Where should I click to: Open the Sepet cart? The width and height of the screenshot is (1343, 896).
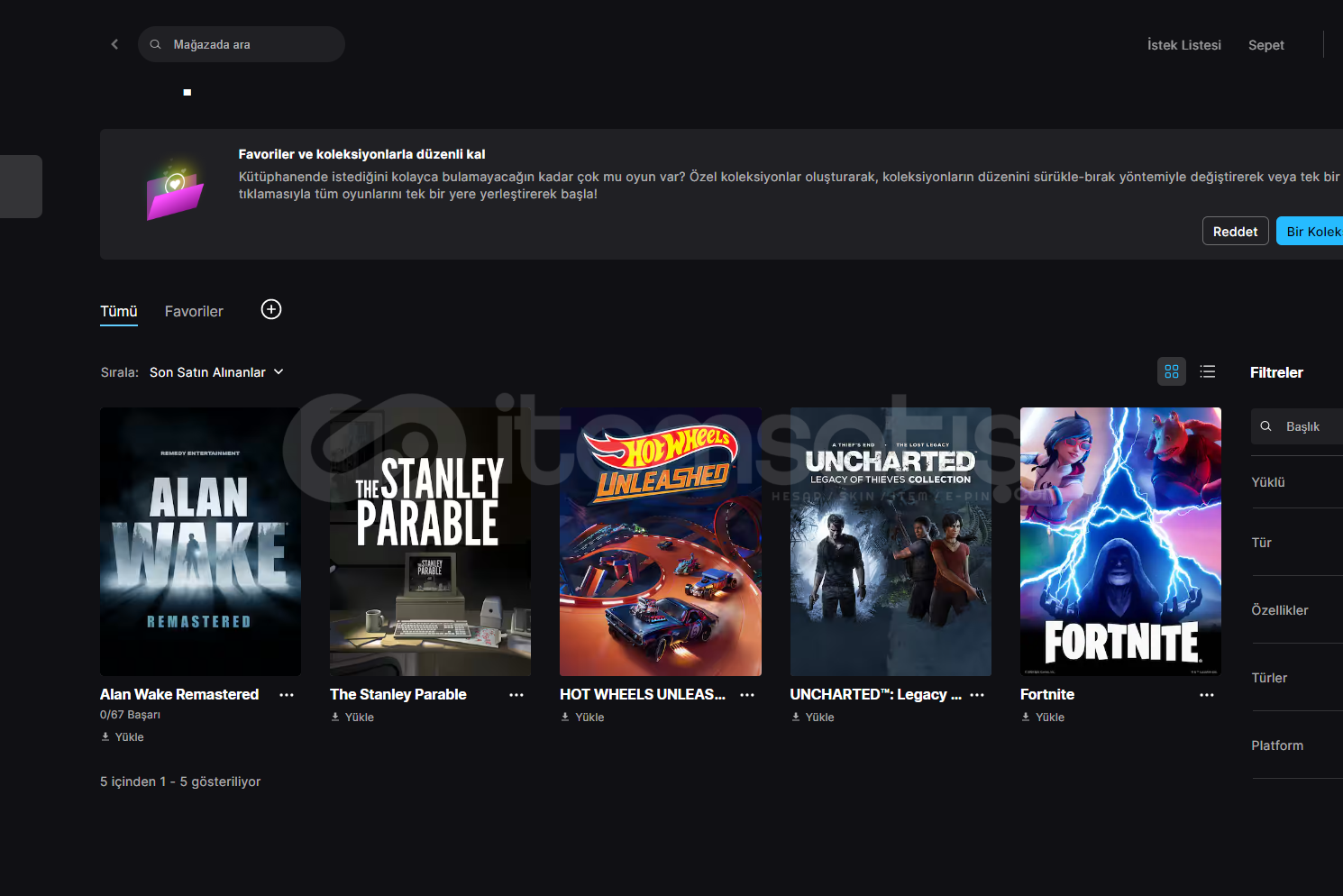pyautogui.click(x=1266, y=45)
